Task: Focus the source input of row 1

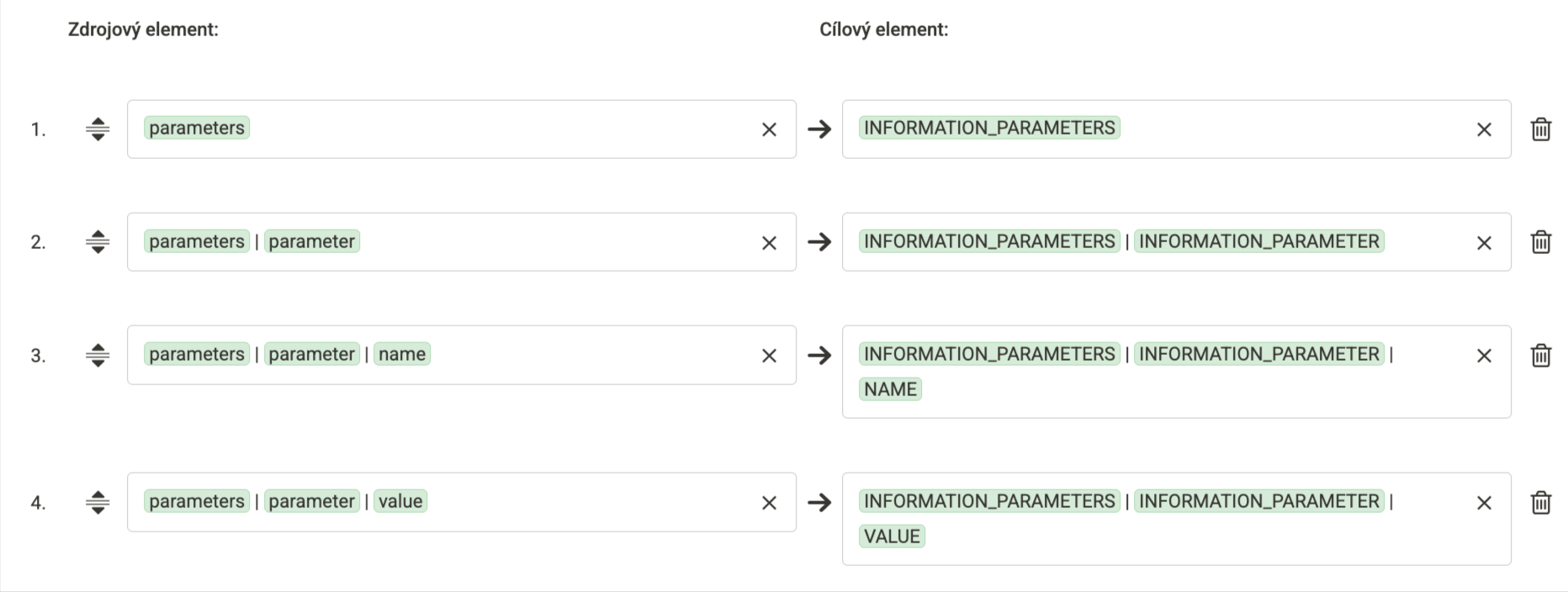Action: (x=461, y=129)
